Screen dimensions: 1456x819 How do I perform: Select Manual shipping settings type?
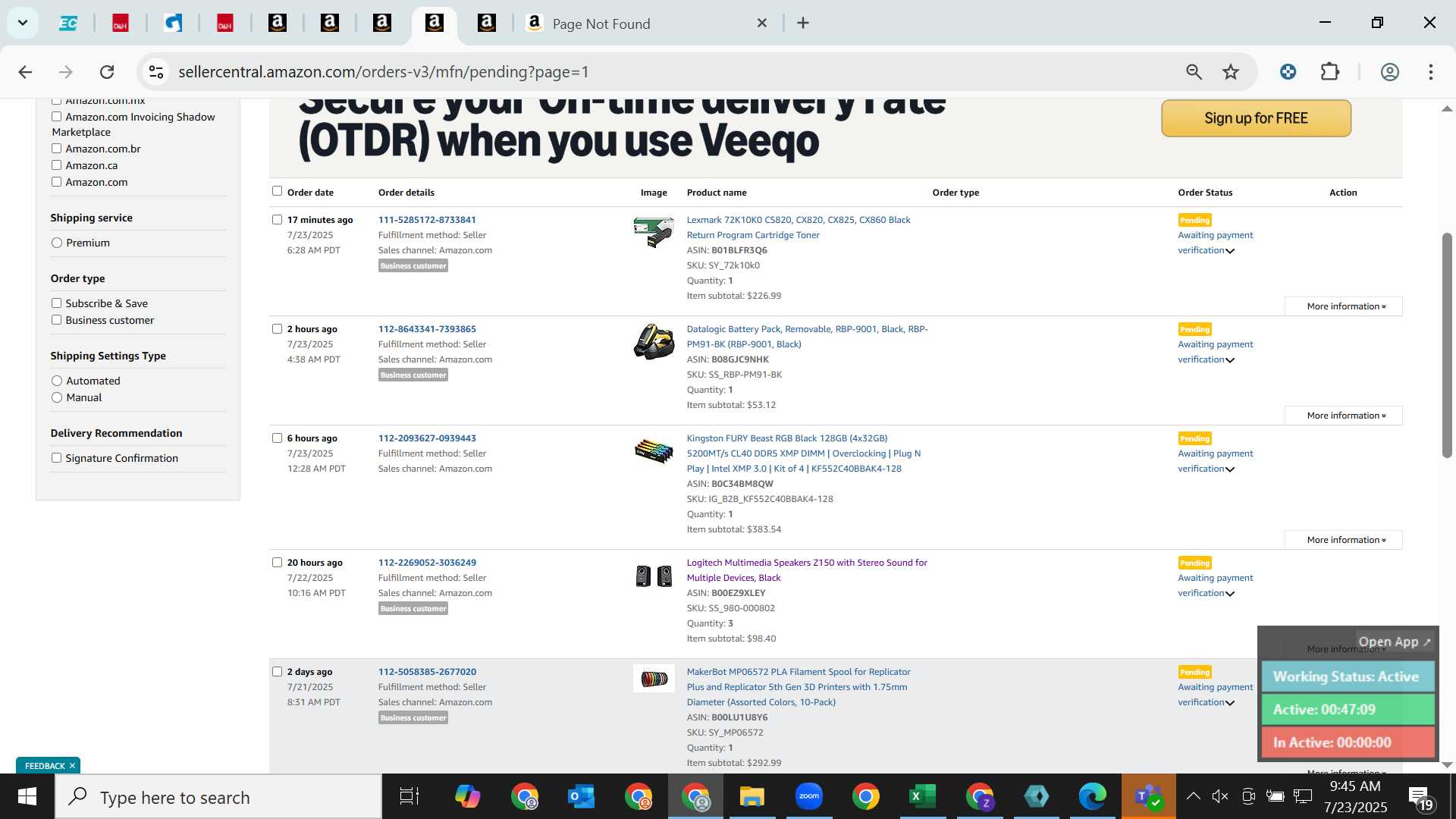pos(57,397)
